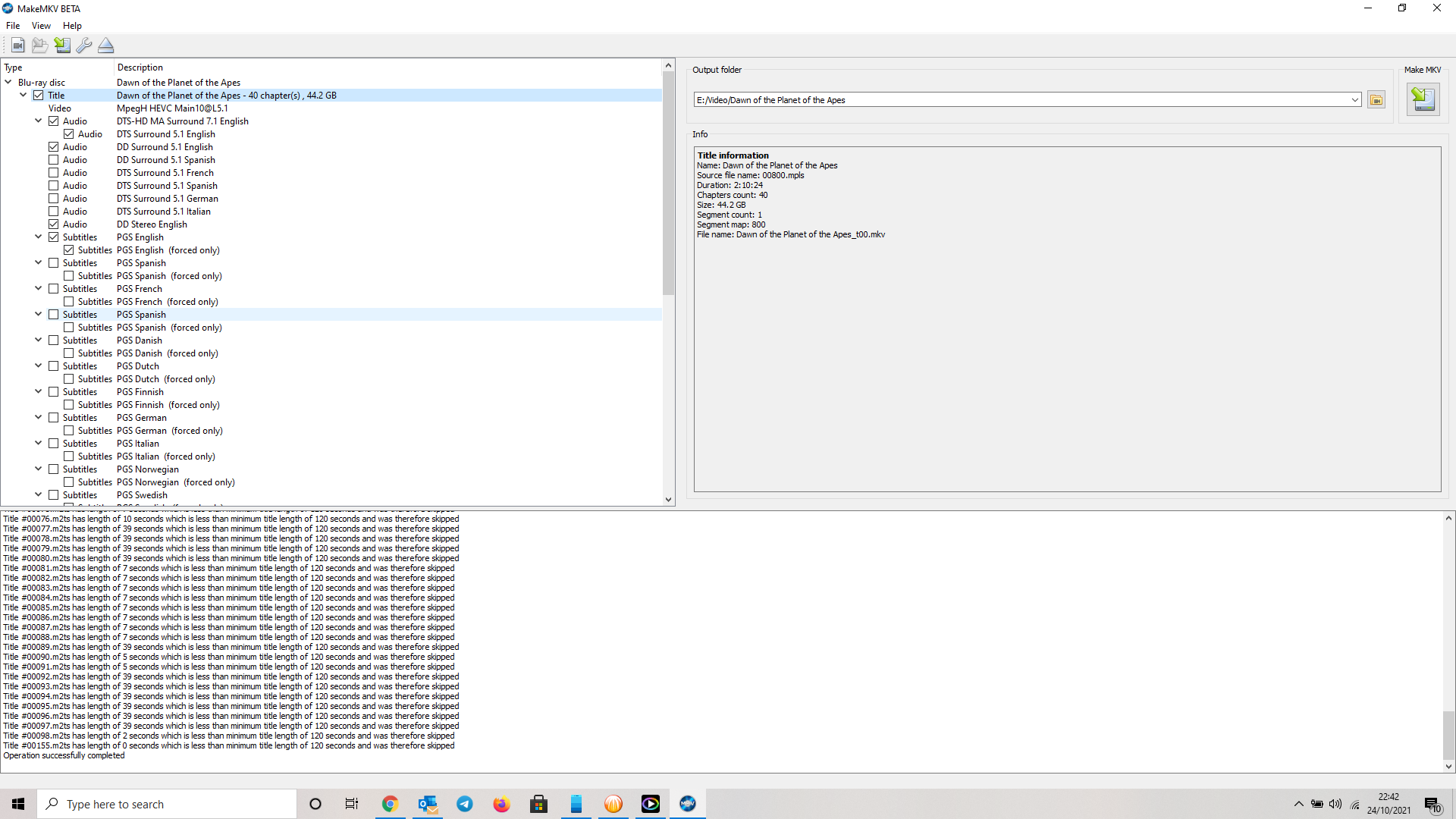The image size is (1456, 819).
Task: Click title tree scroll down arrow
Action: (x=668, y=499)
